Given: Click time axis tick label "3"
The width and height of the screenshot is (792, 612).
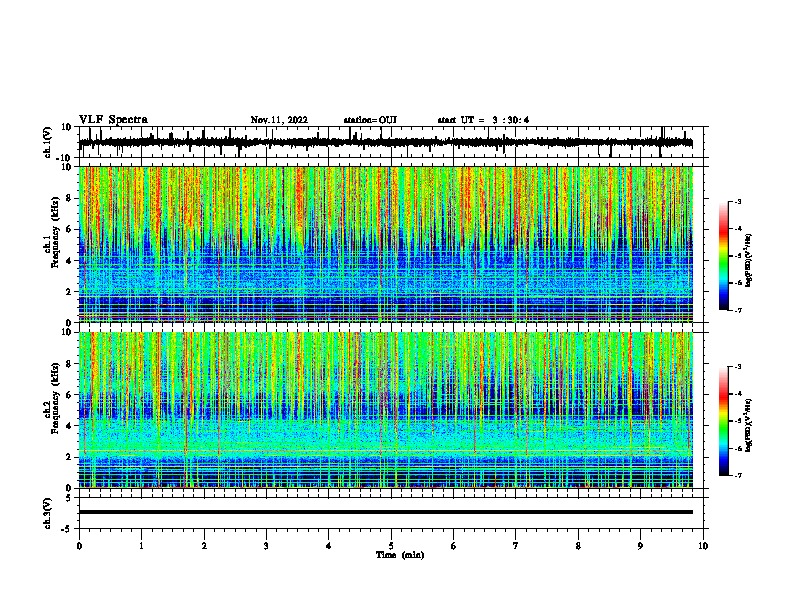Looking at the screenshot, I should click(x=266, y=546).
